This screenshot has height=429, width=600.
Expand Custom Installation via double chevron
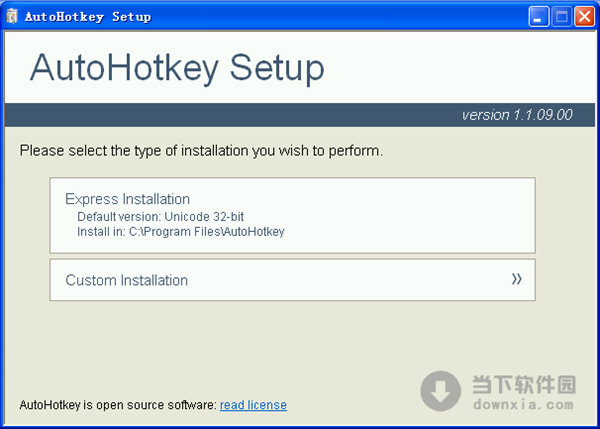click(x=517, y=279)
